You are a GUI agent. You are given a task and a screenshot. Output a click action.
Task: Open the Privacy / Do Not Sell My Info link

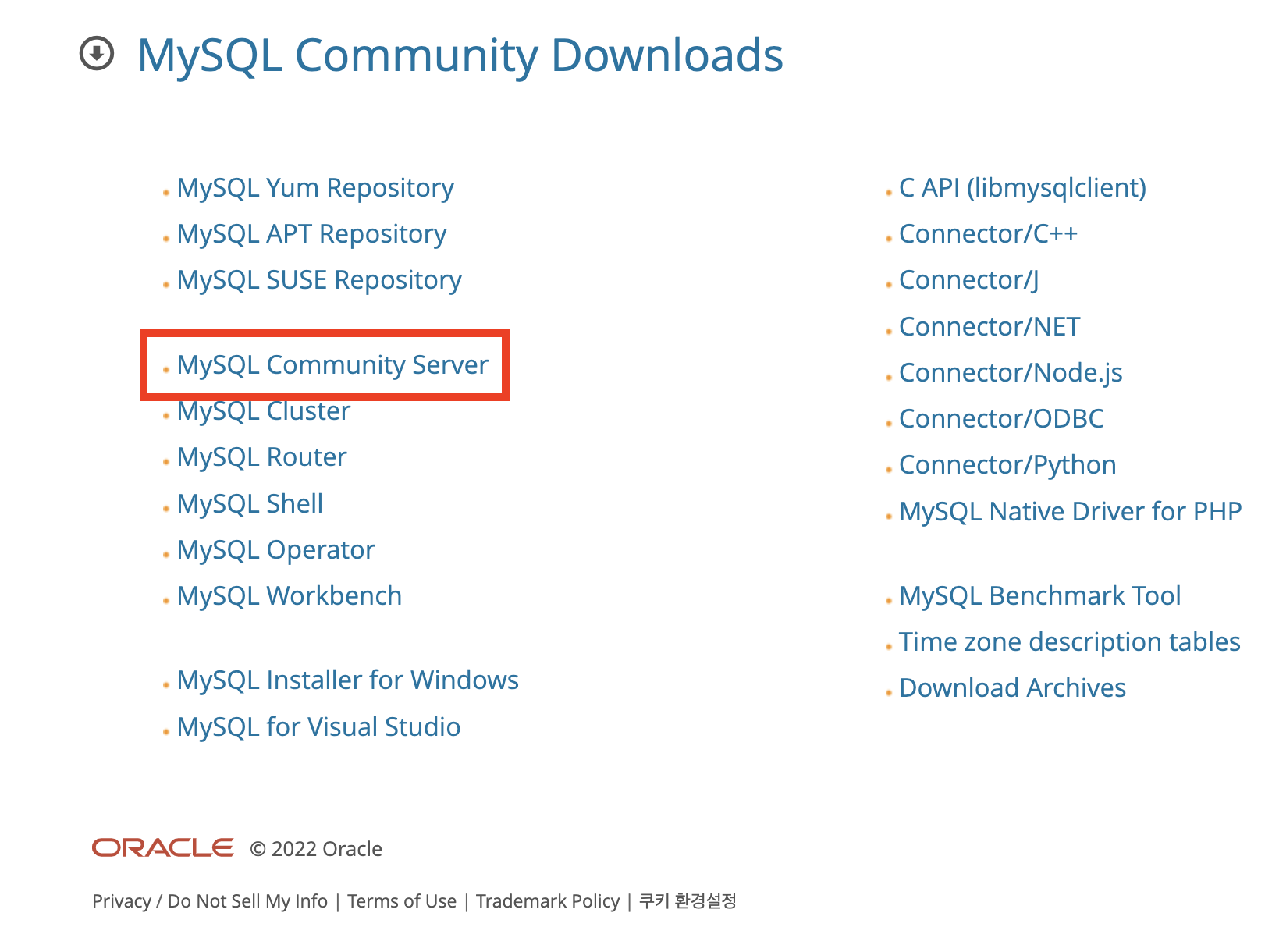click(x=210, y=901)
